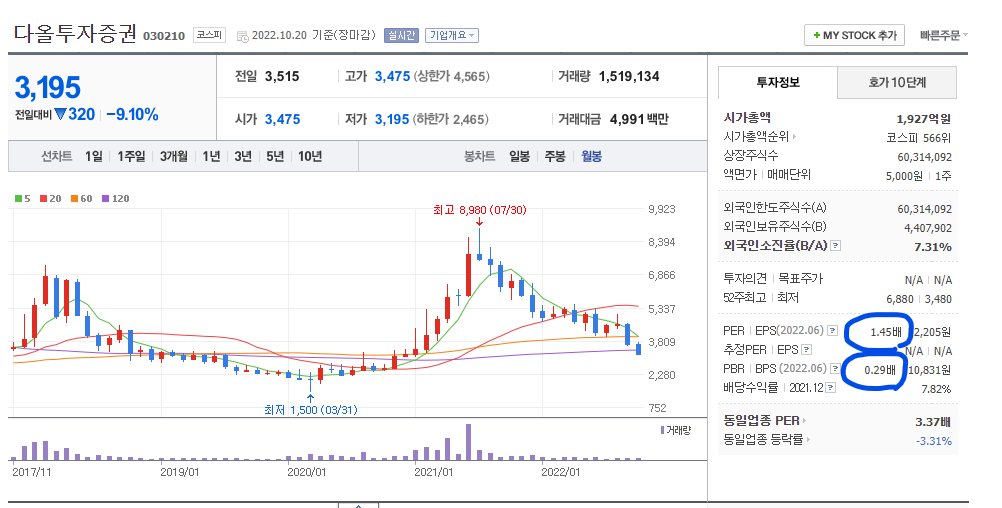Click the stock code 030210
1002x508 pixels.
[164, 36]
